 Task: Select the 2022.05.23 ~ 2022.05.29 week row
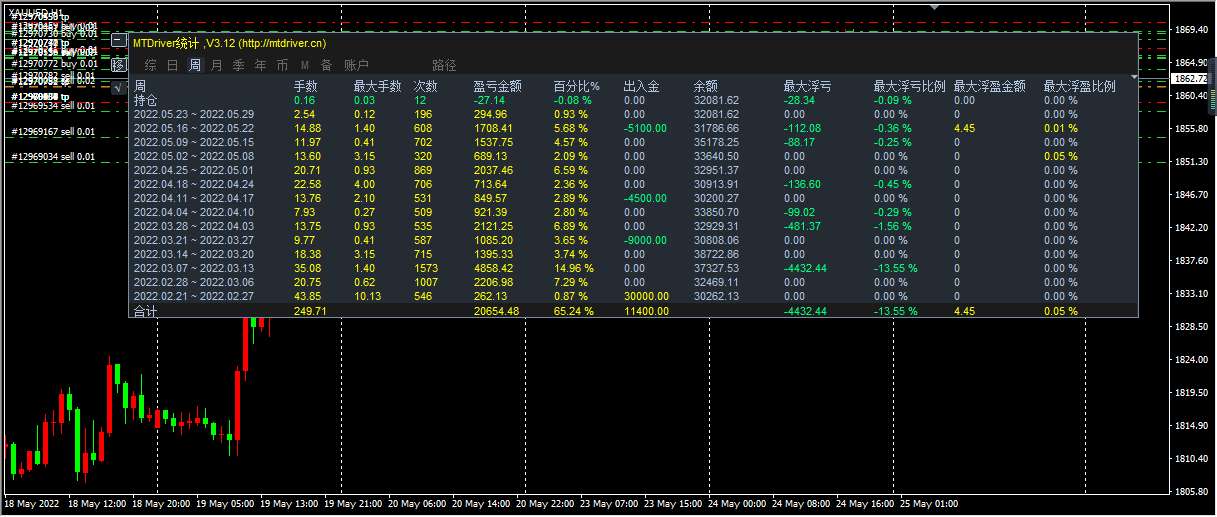click(194, 114)
